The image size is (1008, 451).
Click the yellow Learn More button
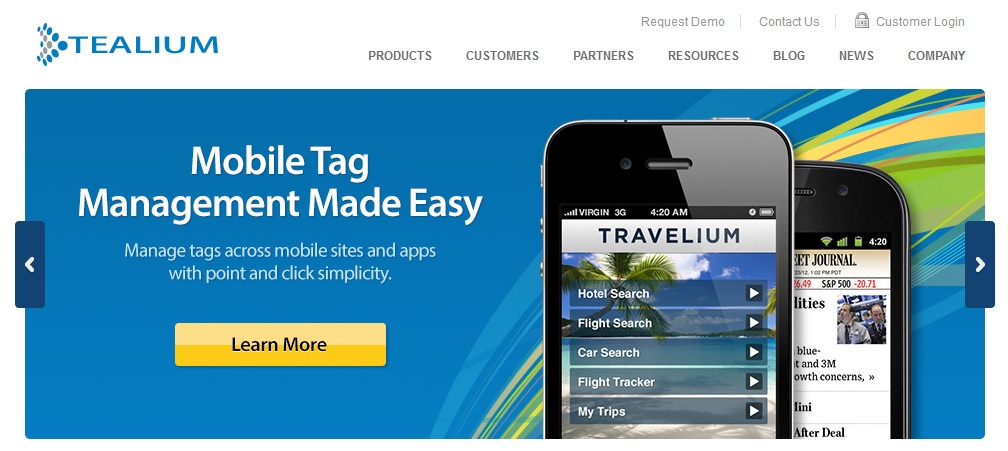pyautogui.click(x=280, y=344)
